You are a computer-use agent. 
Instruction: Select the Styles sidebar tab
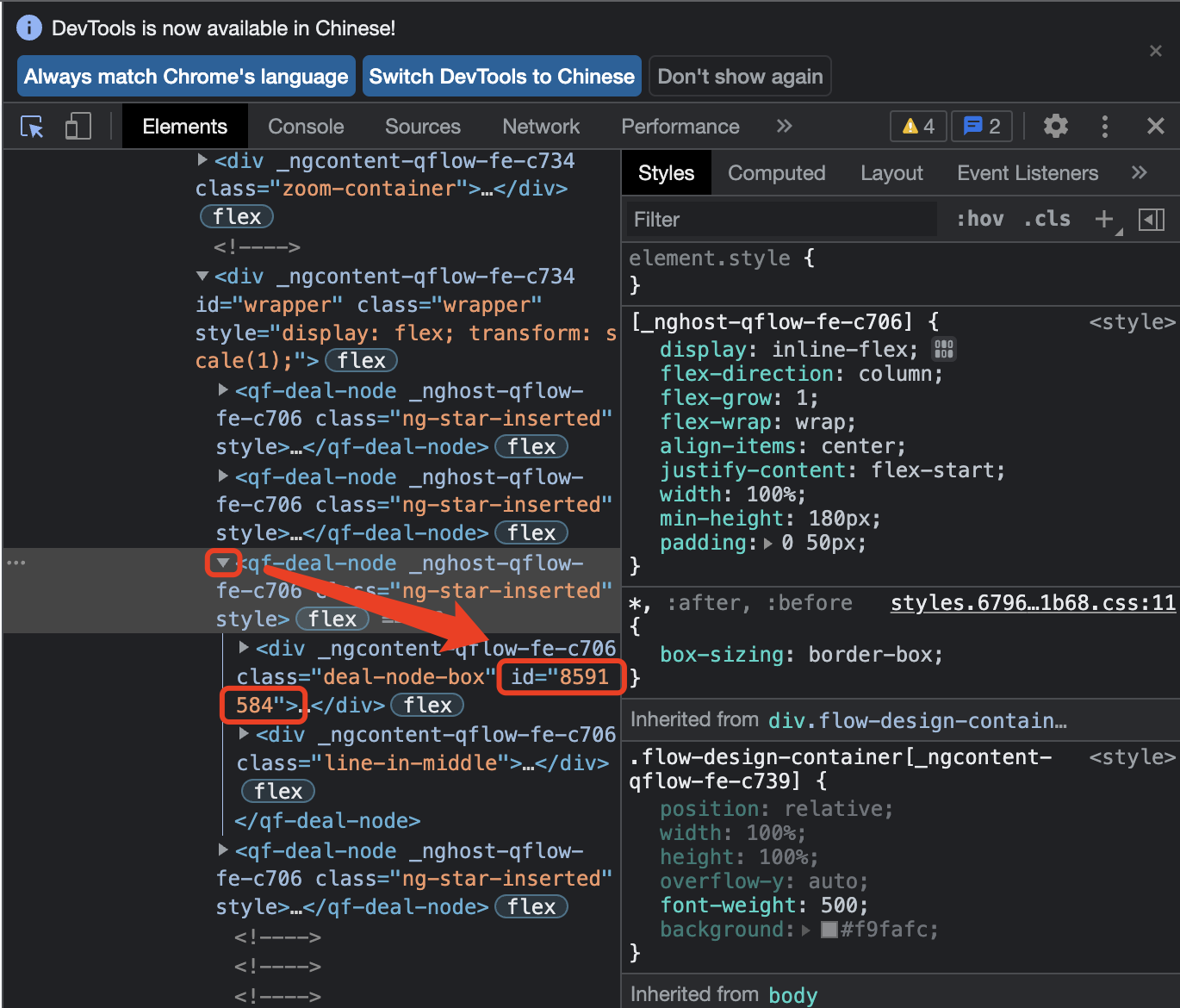click(667, 173)
